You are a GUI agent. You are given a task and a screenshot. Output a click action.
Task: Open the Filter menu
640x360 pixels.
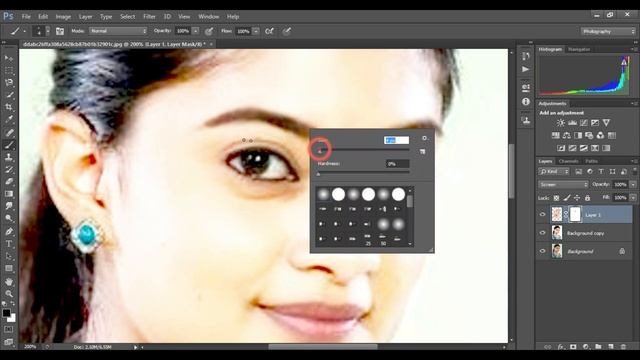coord(149,17)
